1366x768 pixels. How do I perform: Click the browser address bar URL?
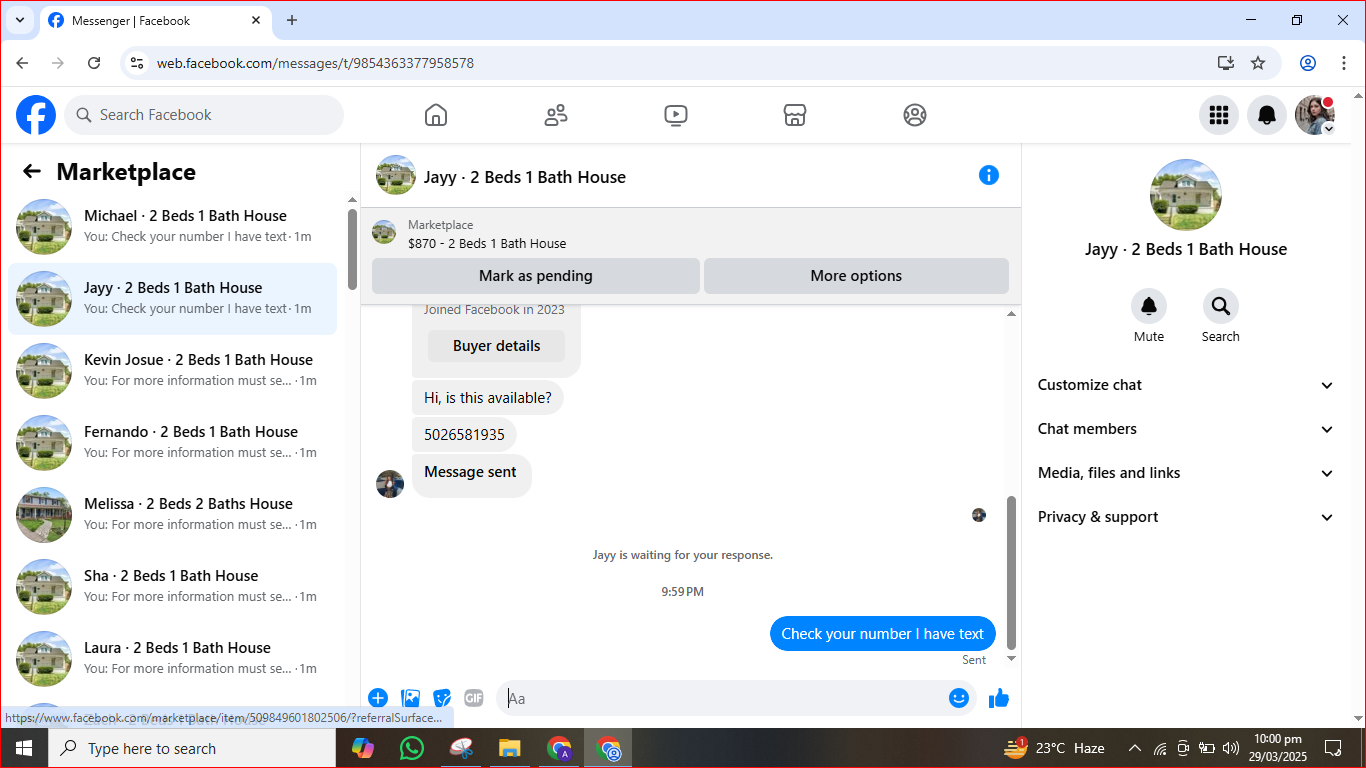[315, 63]
